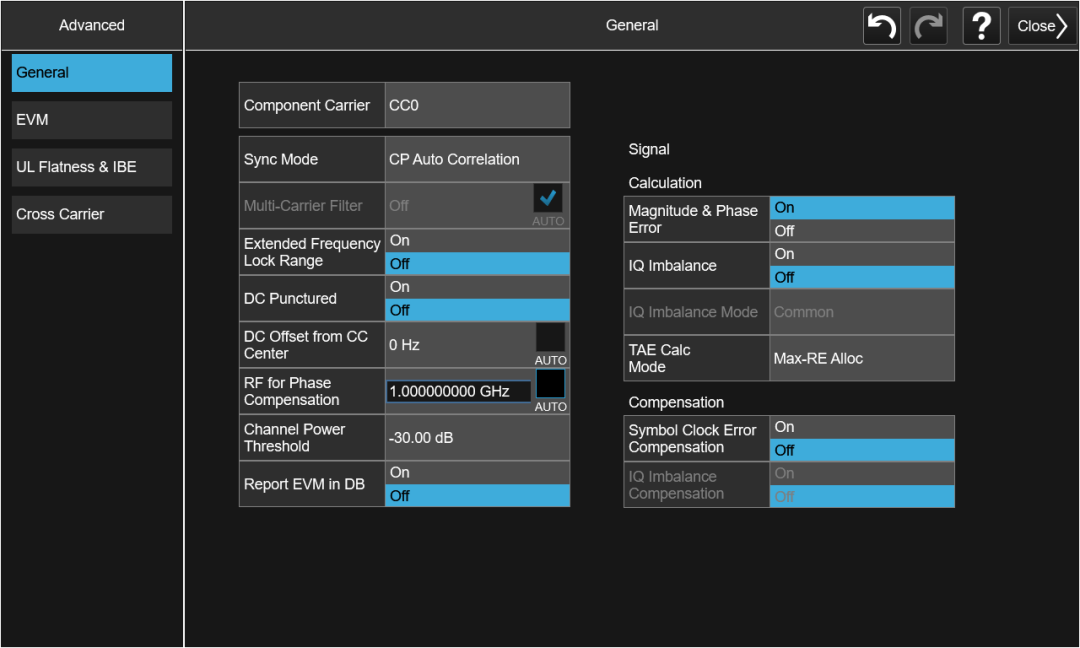Screen dimensions: 1080x648
Task: Enable Report EVM in DB
Action: (477, 473)
